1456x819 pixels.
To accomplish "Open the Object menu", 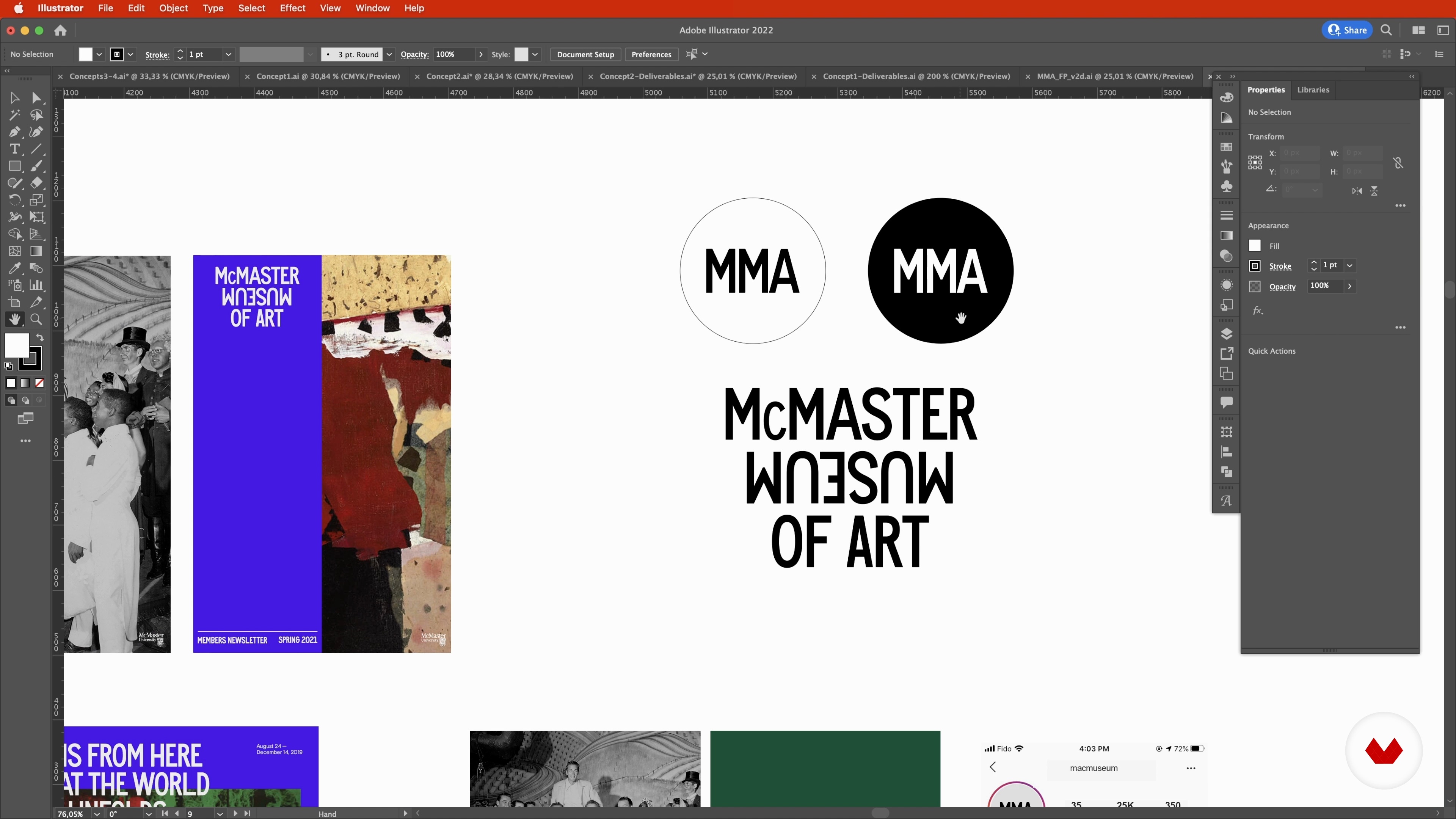I will click(174, 8).
